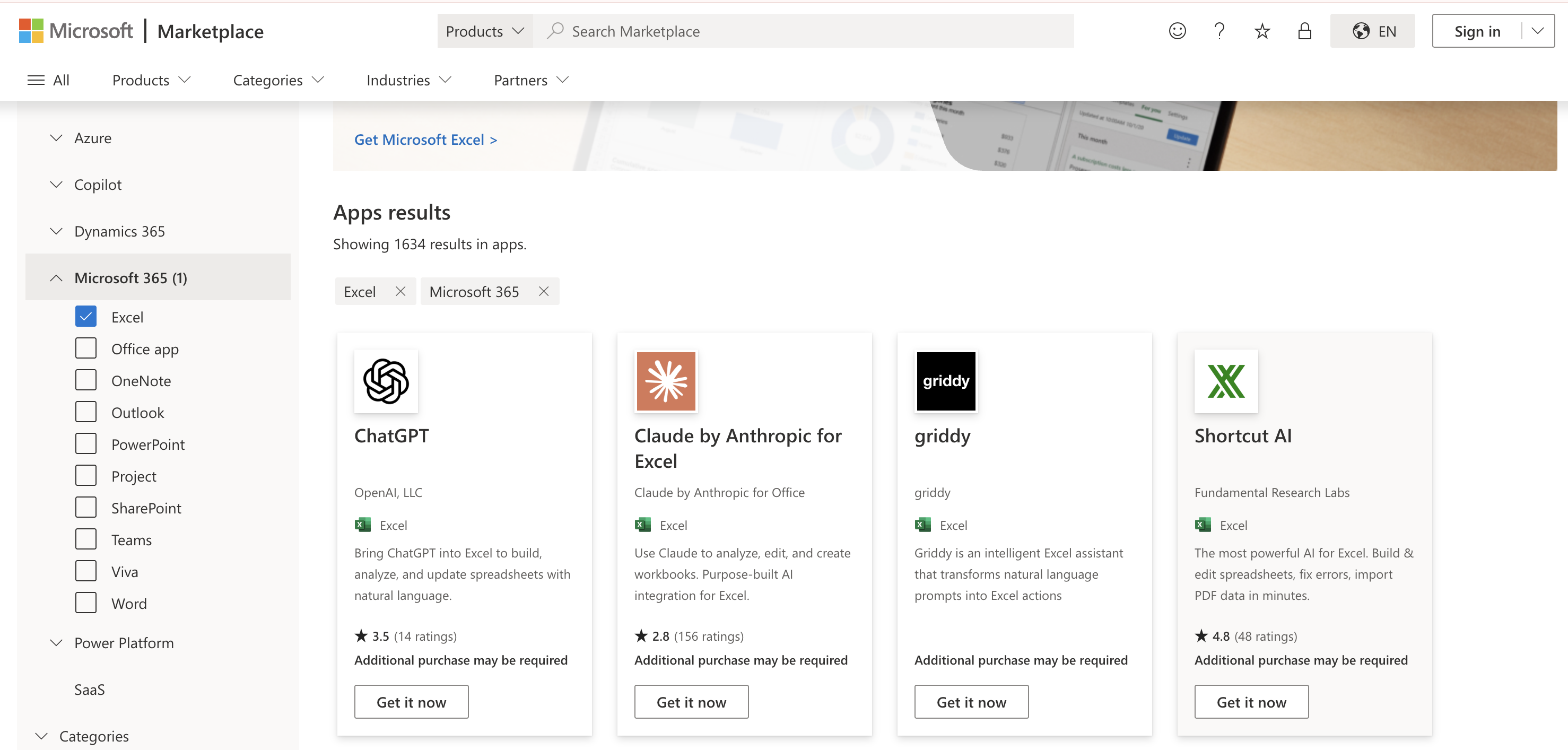Click the Get Microsoft Excel link
Viewport: 1568px width, 750px height.
(425, 139)
